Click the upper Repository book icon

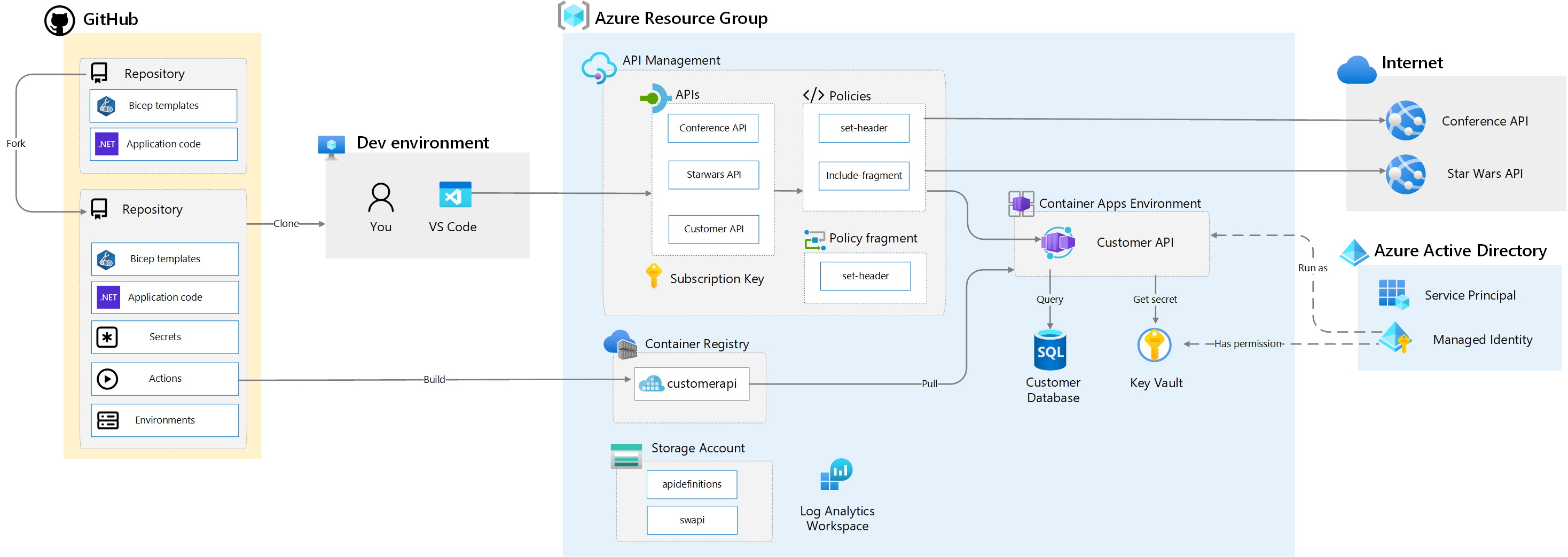[x=99, y=73]
